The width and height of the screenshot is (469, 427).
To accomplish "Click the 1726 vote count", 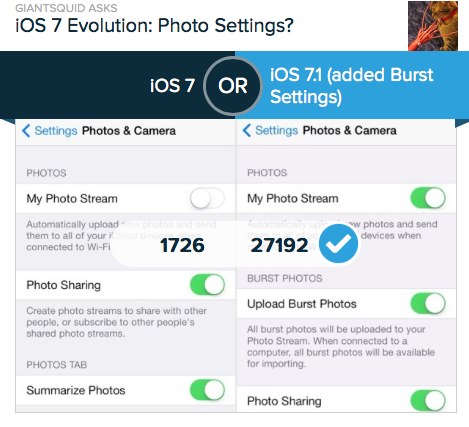I will [182, 245].
